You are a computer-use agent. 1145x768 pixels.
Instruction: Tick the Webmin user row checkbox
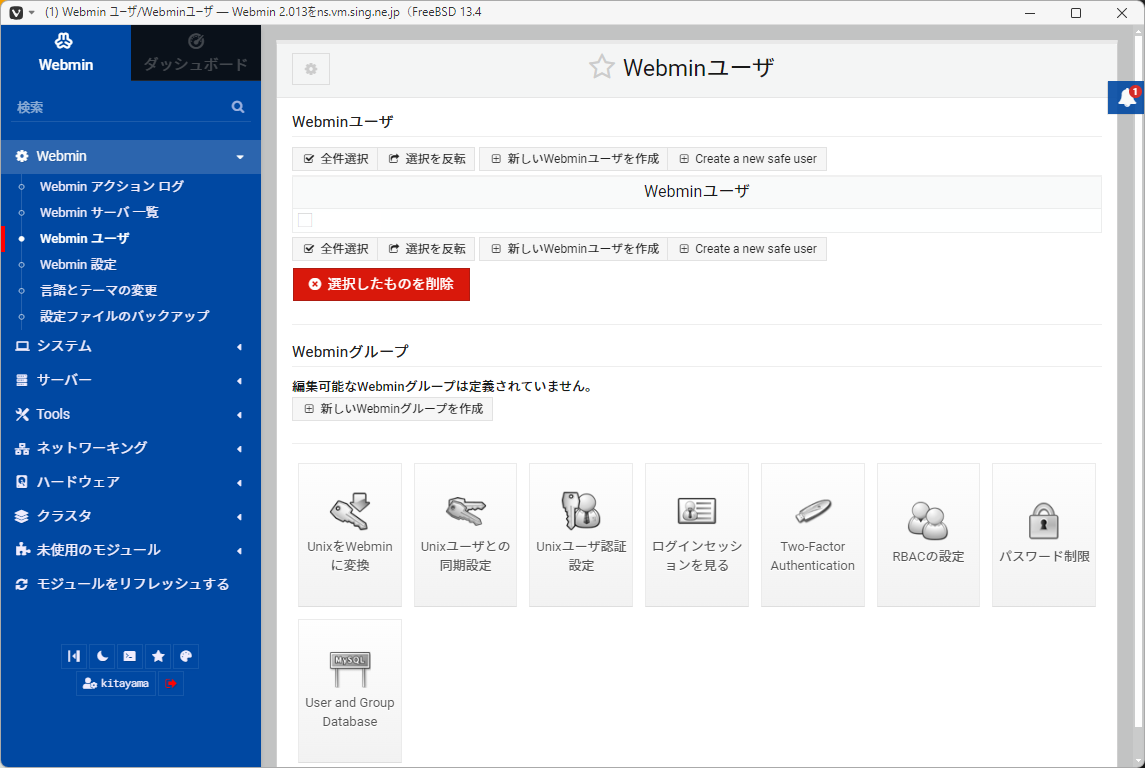click(305, 220)
